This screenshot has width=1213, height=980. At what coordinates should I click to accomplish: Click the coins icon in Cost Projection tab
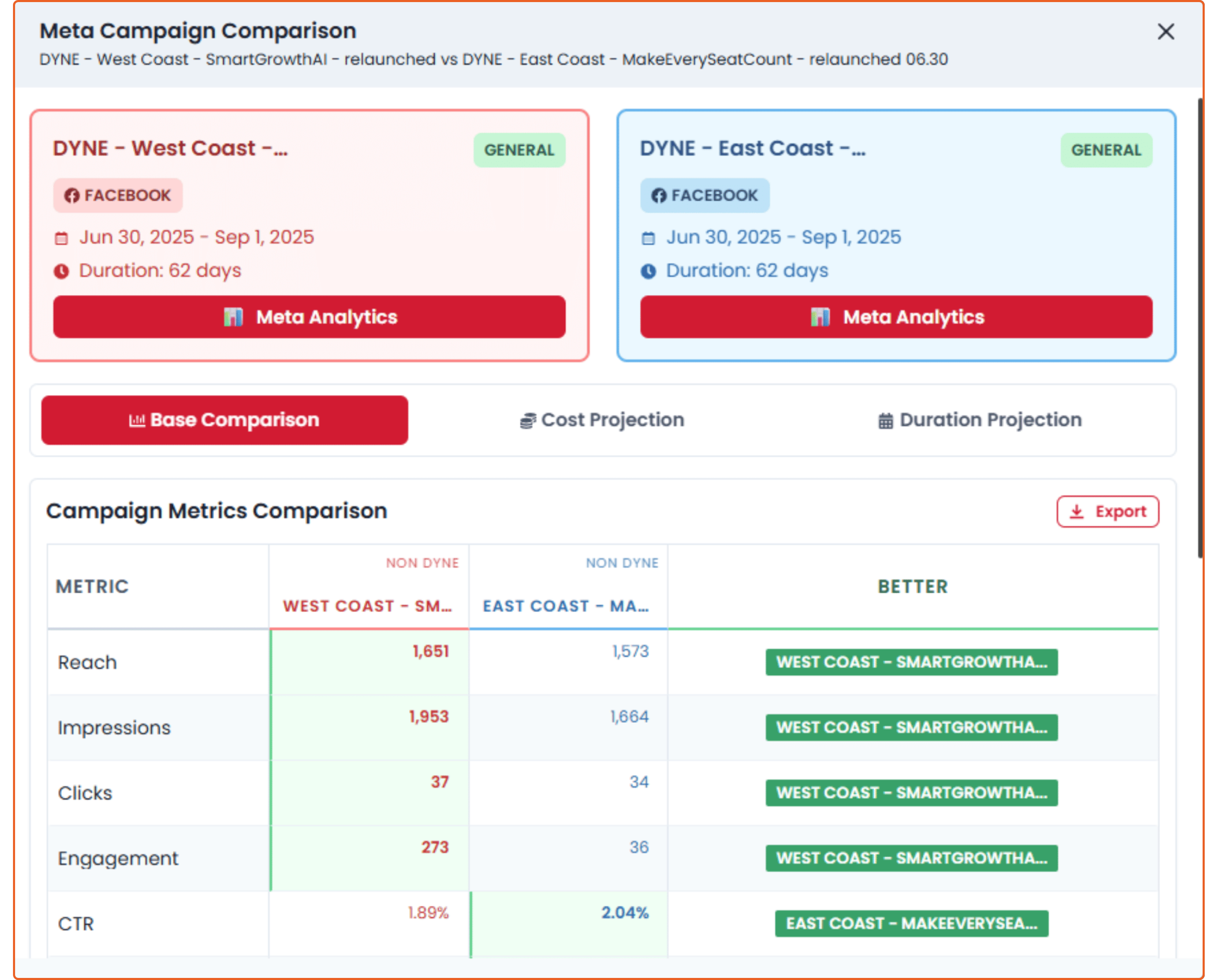pyautogui.click(x=528, y=421)
